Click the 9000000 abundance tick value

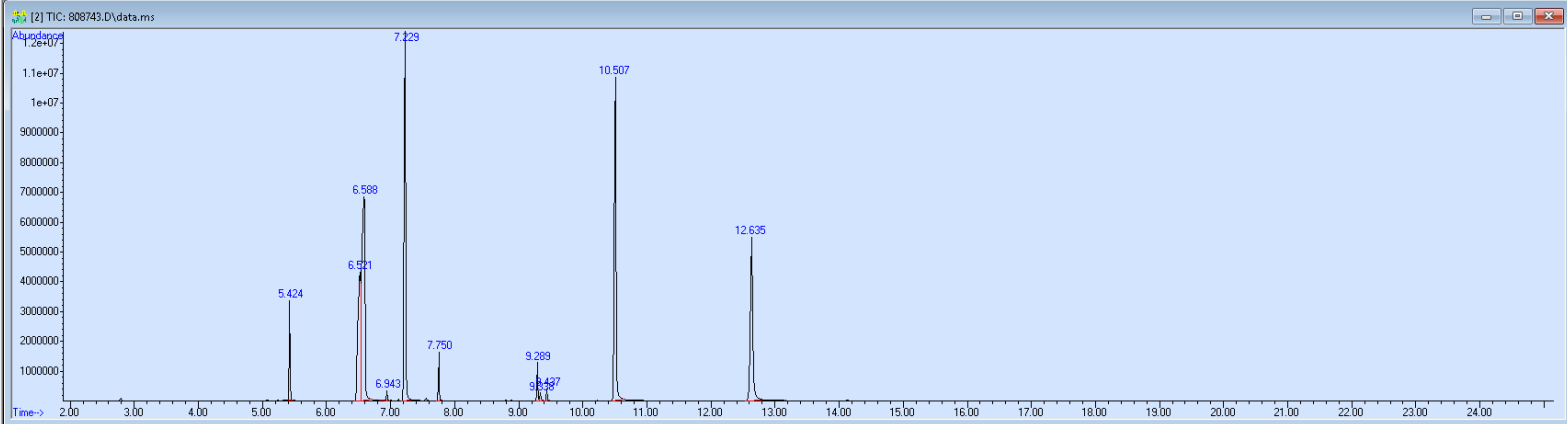(41, 132)
